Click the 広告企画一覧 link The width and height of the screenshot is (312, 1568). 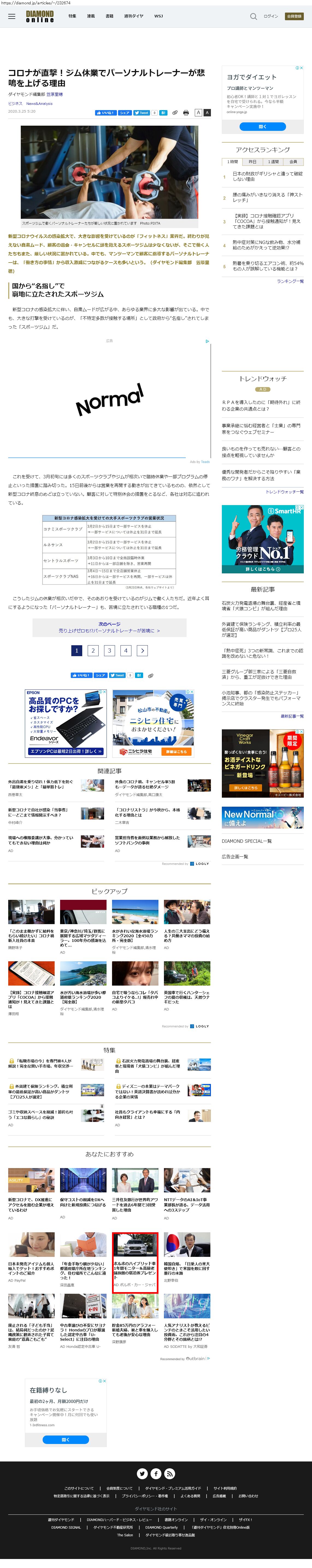235,856
